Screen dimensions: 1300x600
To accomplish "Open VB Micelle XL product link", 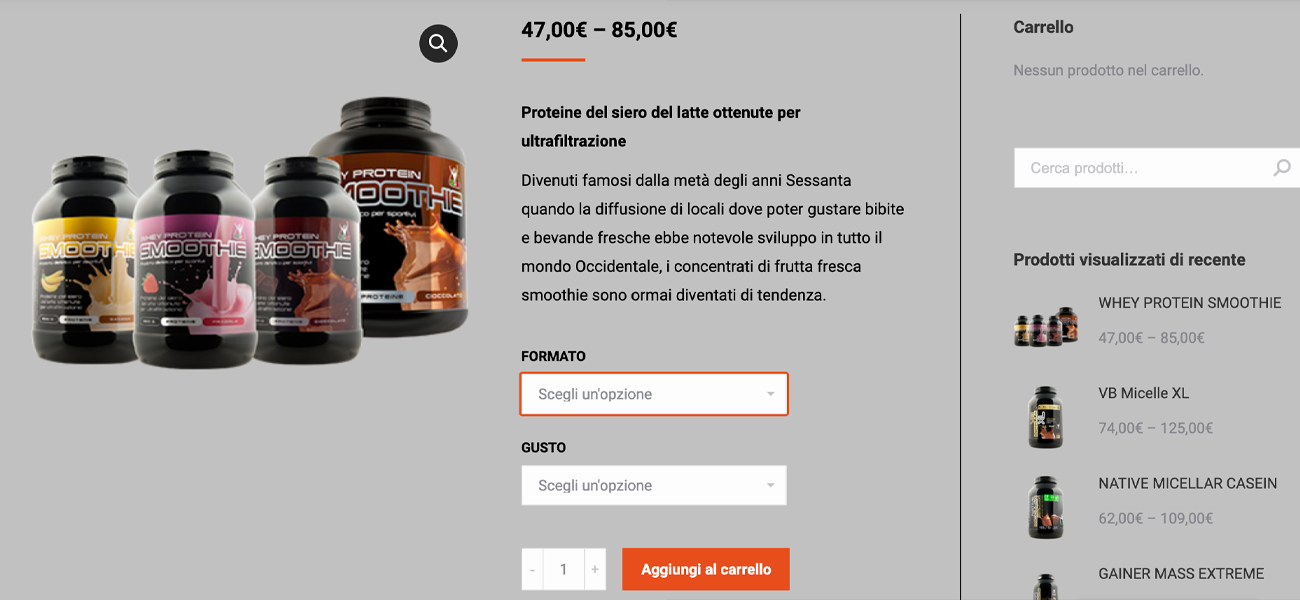I will [1144, 393].
